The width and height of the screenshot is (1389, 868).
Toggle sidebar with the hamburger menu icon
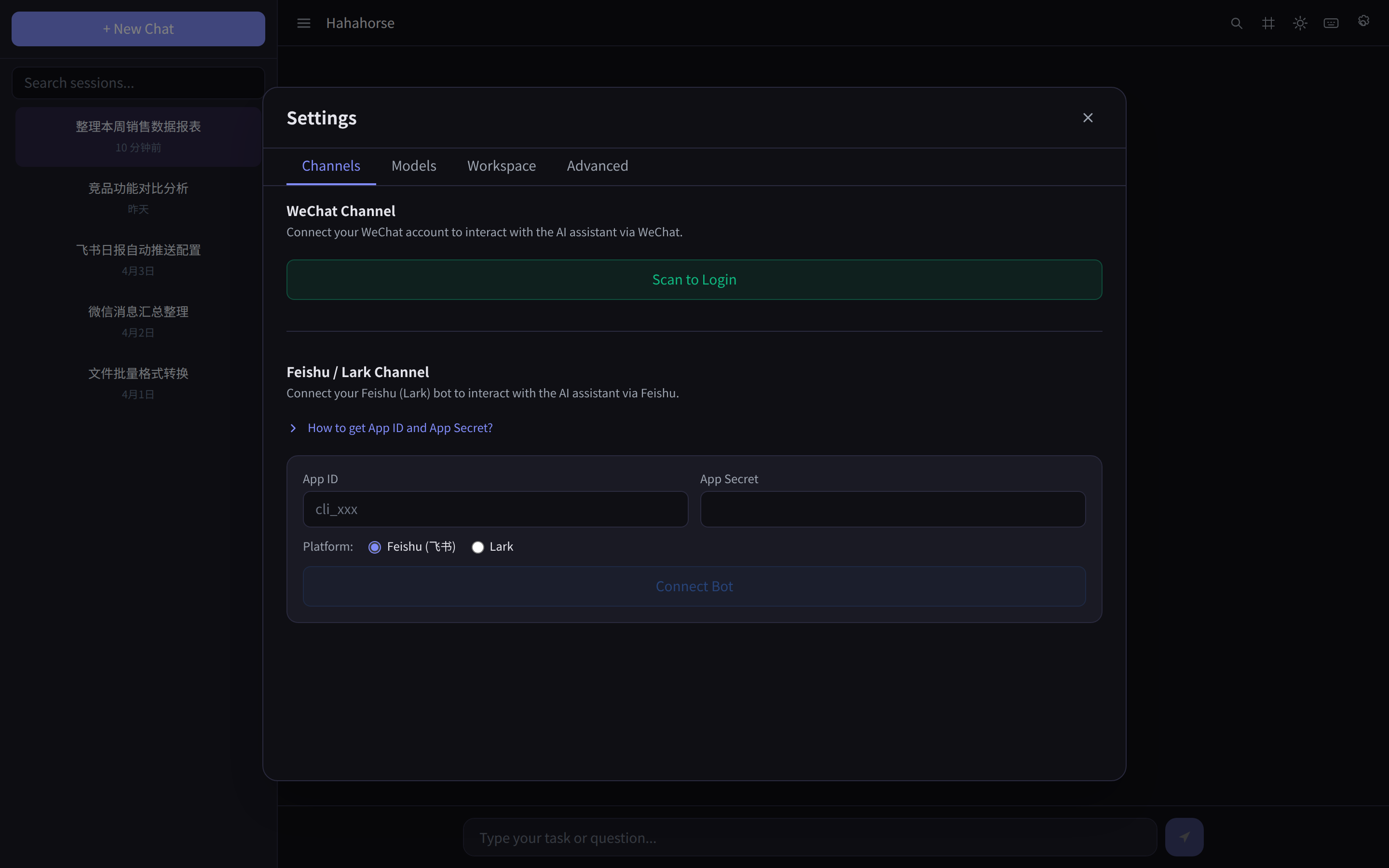[x=304, y=24]
